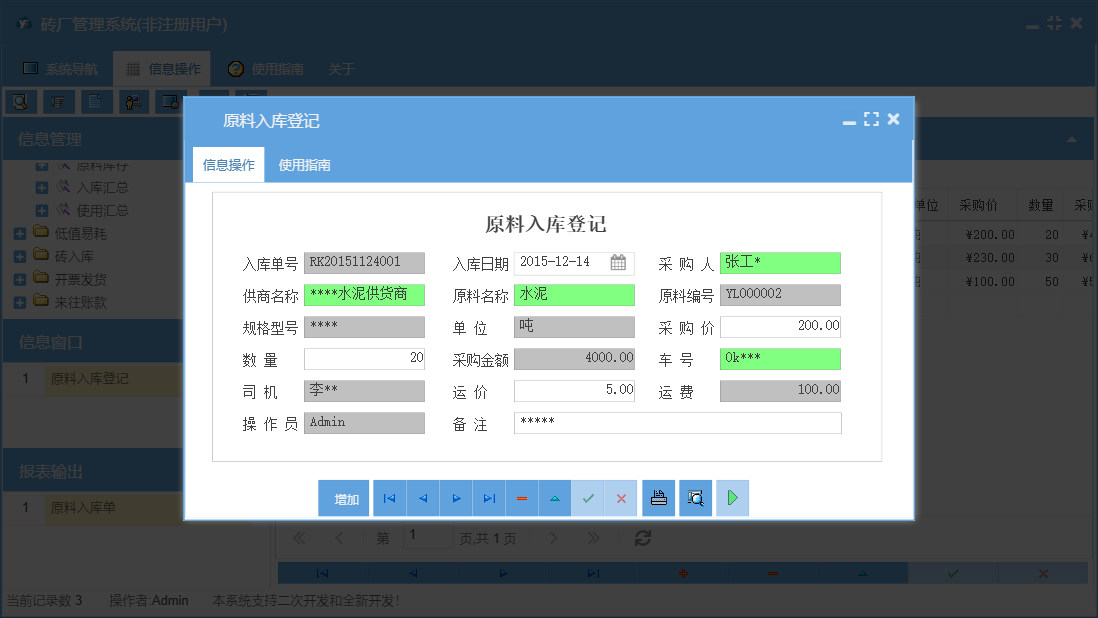This screenshot has height=618, width=1098.
Task: Click the refresh icon in pagination bar
Action: click(x=643, y=537)
